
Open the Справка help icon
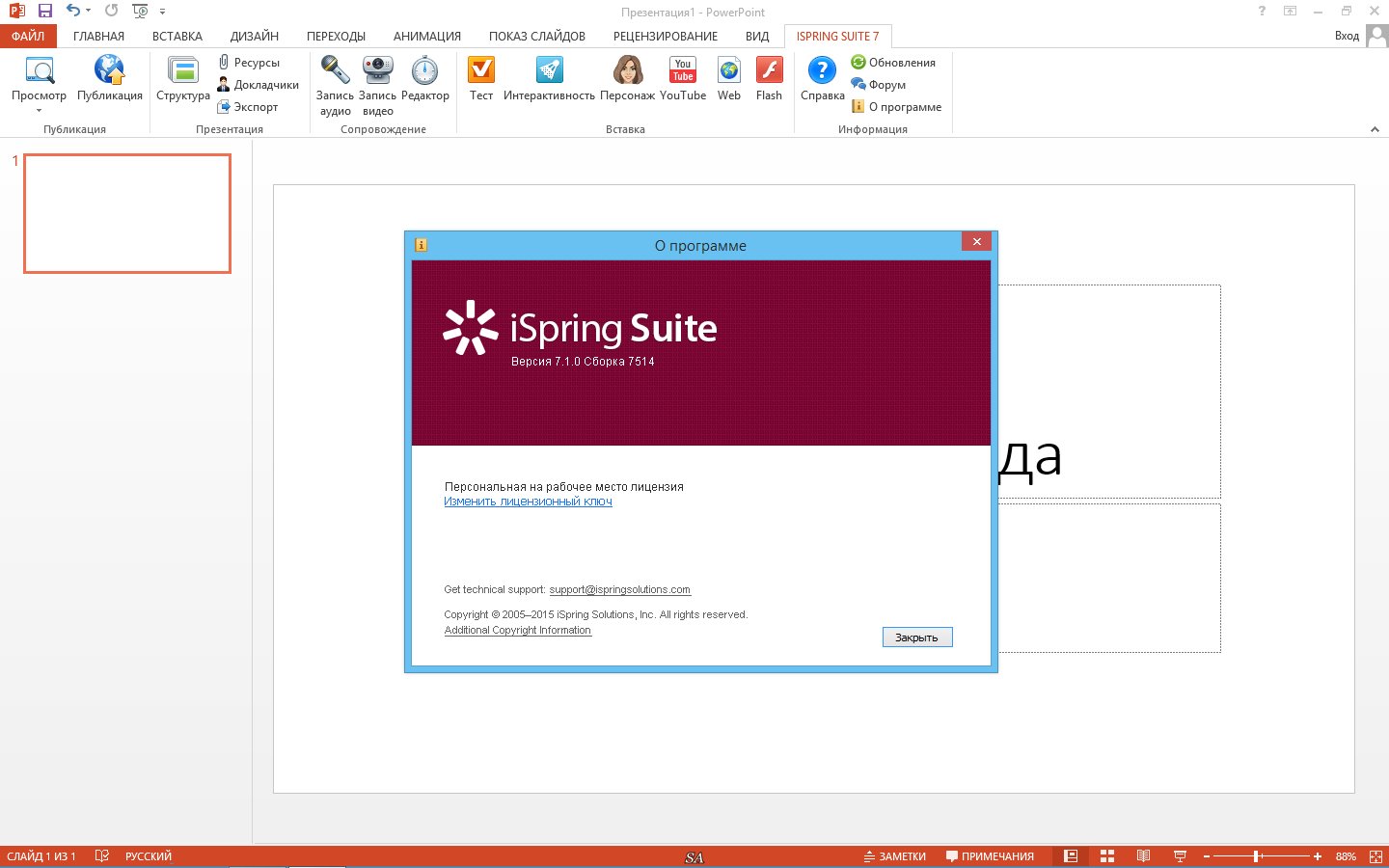click(x=822, y=71)
